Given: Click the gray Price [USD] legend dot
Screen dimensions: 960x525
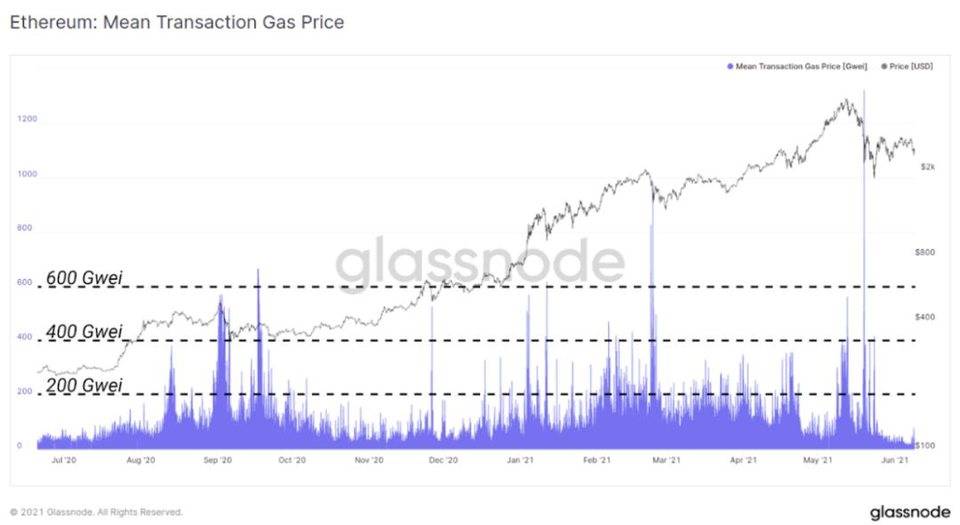Looking at the screenshot, I should pos(884,66).
